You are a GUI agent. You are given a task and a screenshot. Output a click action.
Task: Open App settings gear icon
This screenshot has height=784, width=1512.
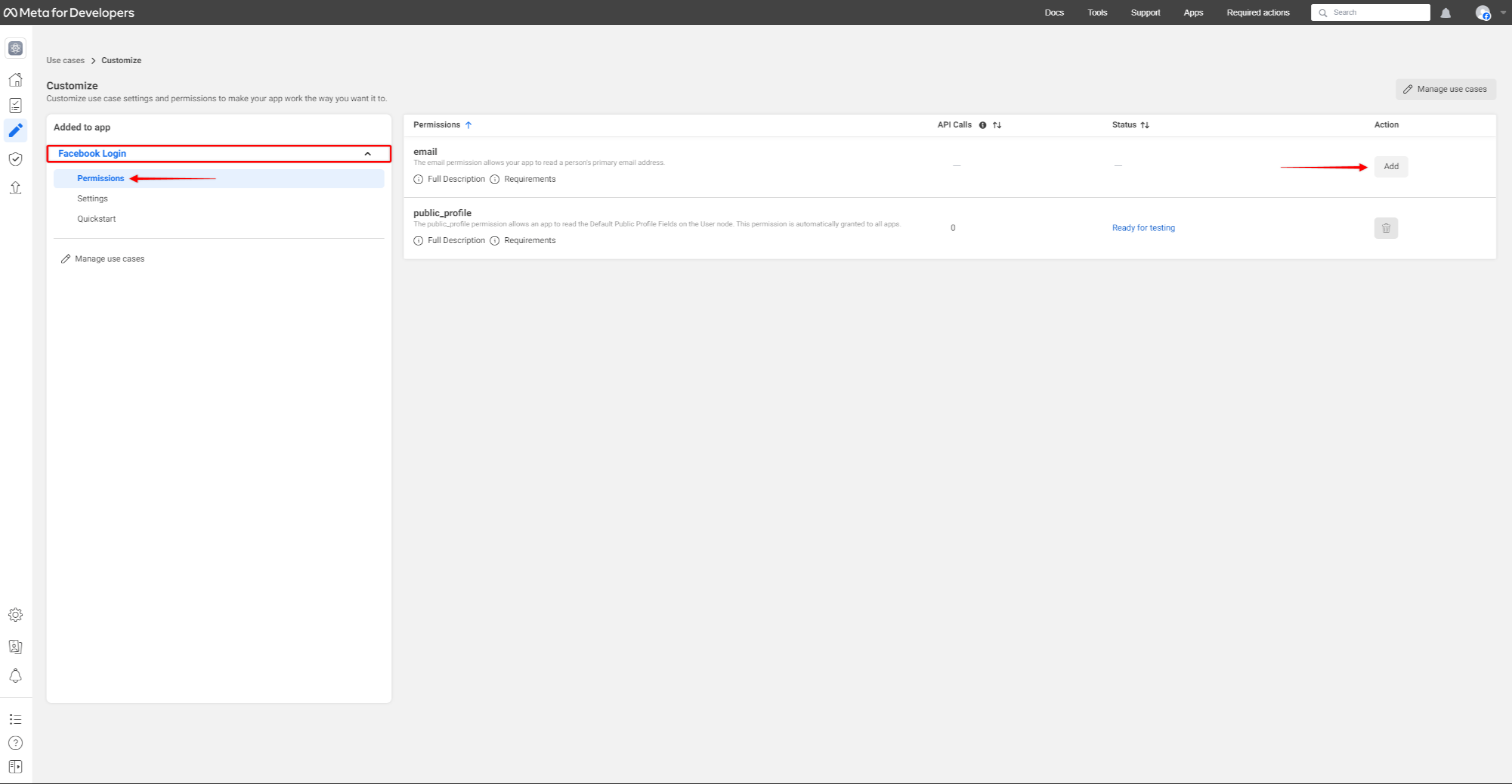[15, 615]
